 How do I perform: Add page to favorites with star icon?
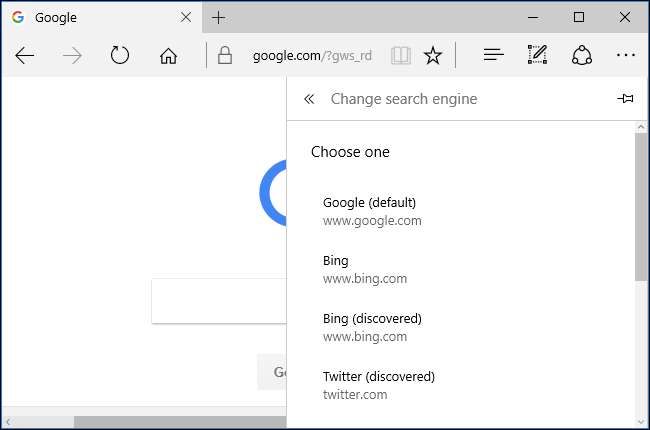point(432,56)
